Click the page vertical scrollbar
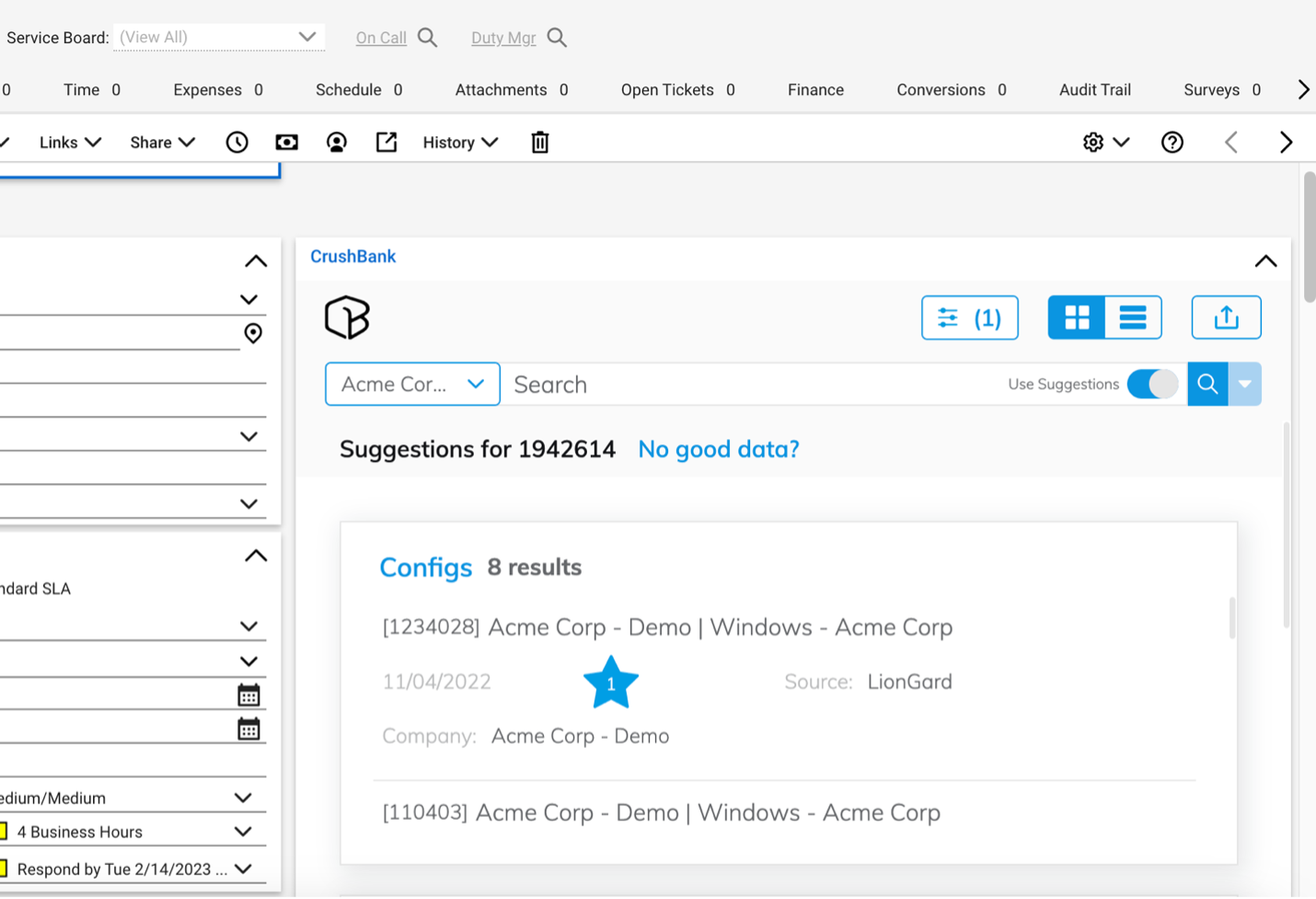This screenshot has height=899, width=1316. (1310, 236)
